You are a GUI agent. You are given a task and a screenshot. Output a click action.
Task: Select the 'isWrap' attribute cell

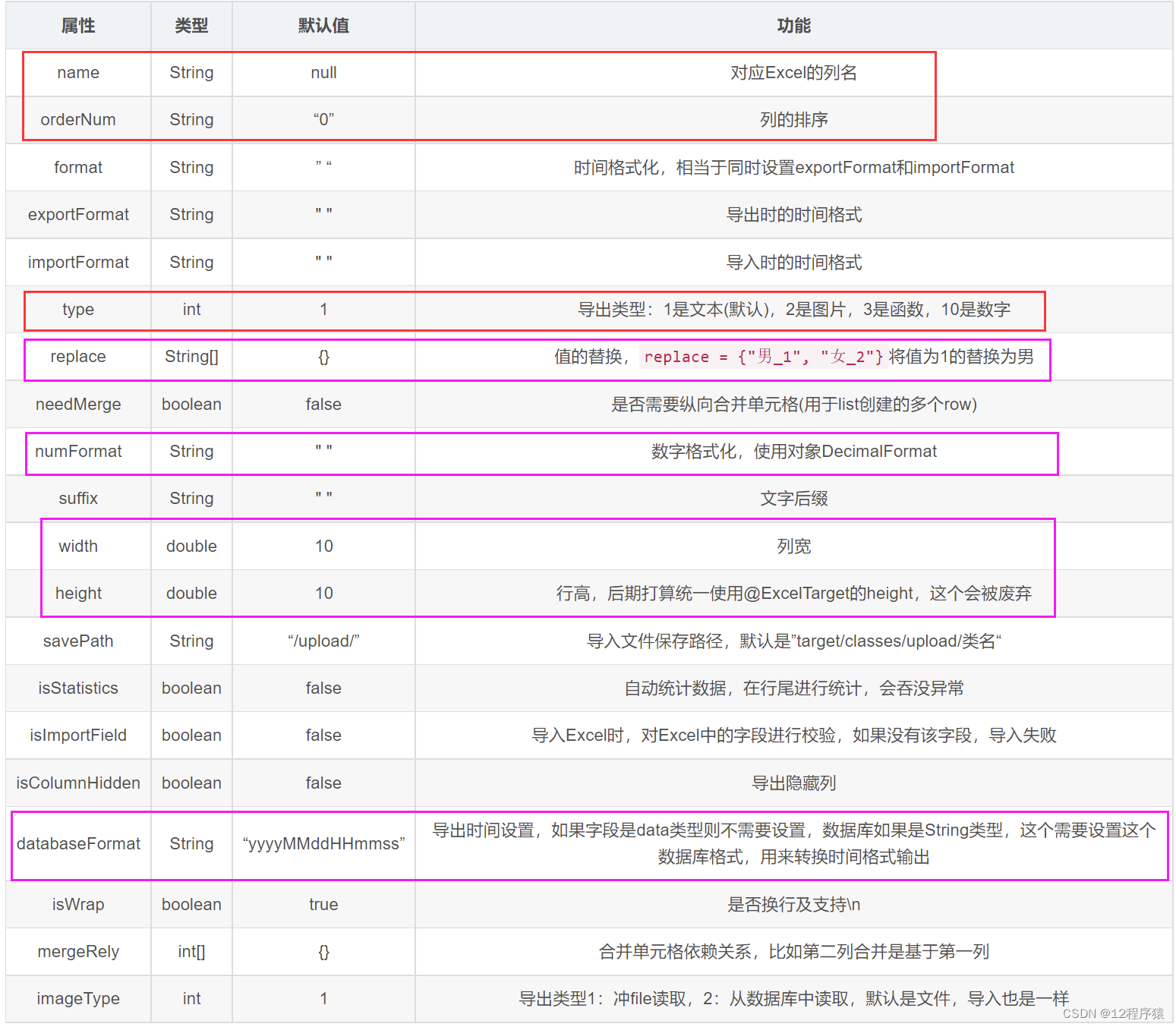(78, 905)
